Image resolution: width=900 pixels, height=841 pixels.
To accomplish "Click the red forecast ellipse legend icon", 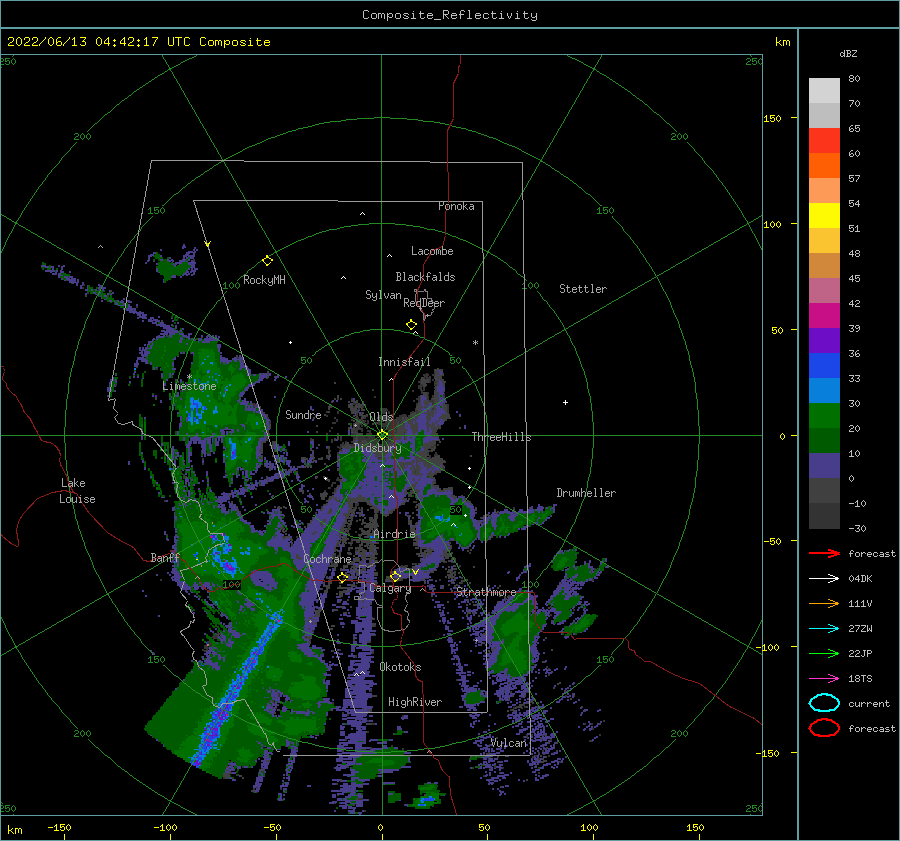I will coord(824,728).
